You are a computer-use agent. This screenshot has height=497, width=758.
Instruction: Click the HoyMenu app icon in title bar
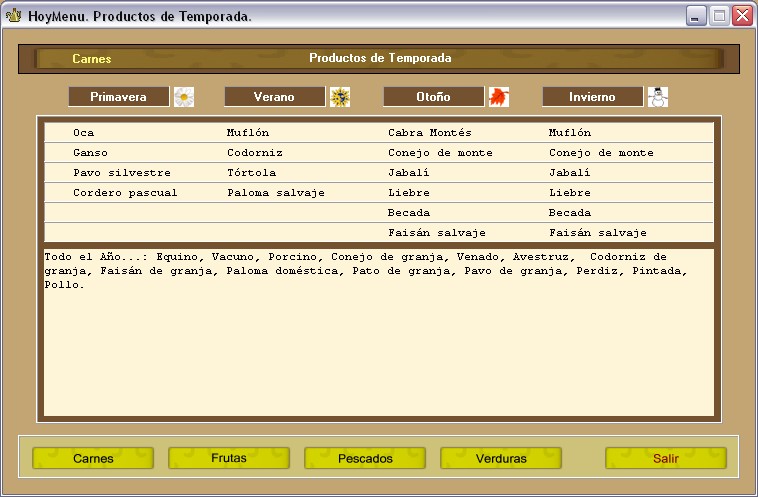point(14,16)
